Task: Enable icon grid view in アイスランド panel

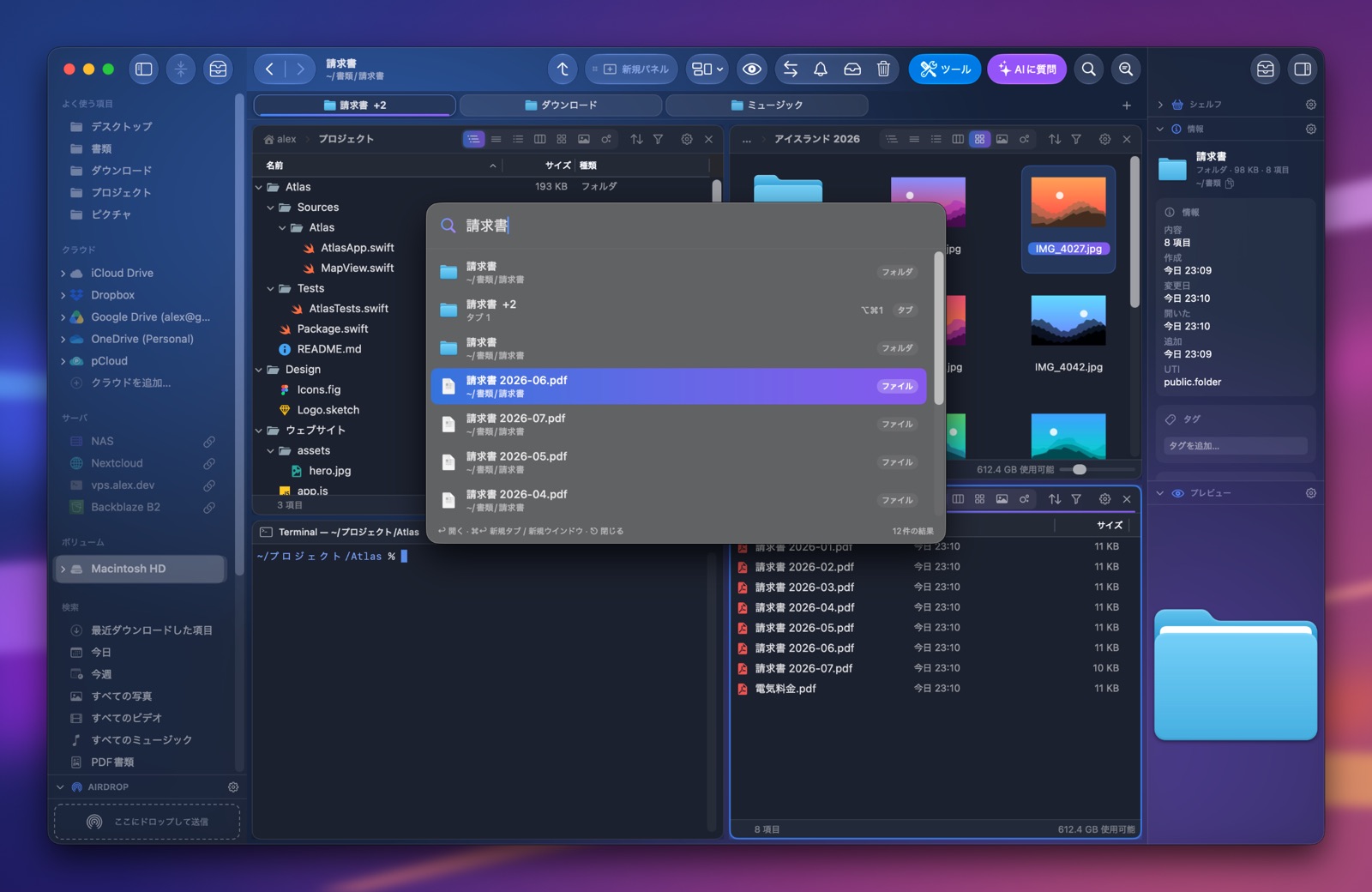Action: click(x=979, y=139)
